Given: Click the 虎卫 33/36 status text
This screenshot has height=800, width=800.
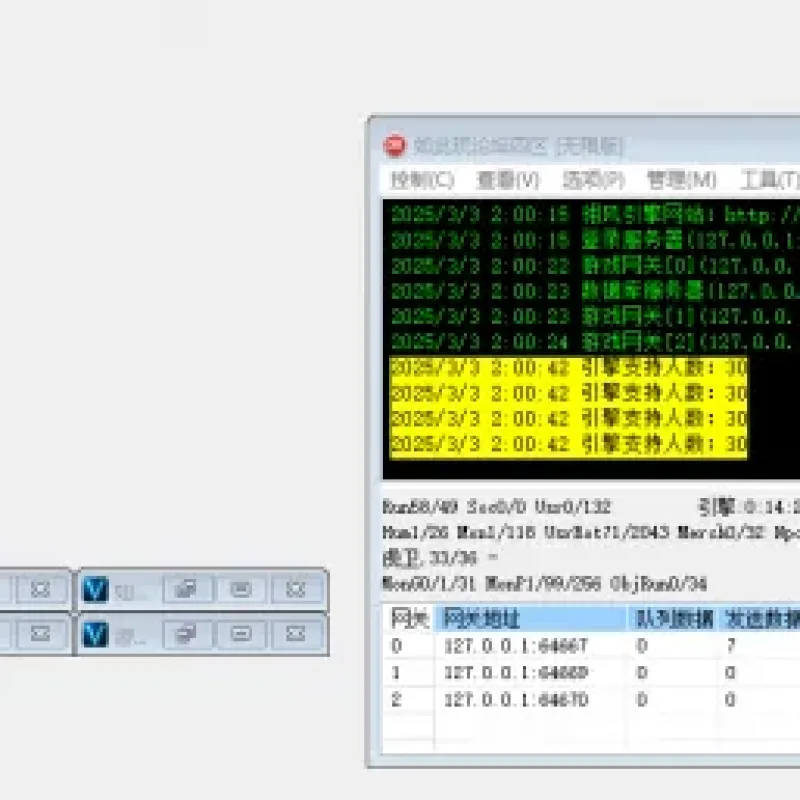Looking at the screenshot, I should click(430, 558).
